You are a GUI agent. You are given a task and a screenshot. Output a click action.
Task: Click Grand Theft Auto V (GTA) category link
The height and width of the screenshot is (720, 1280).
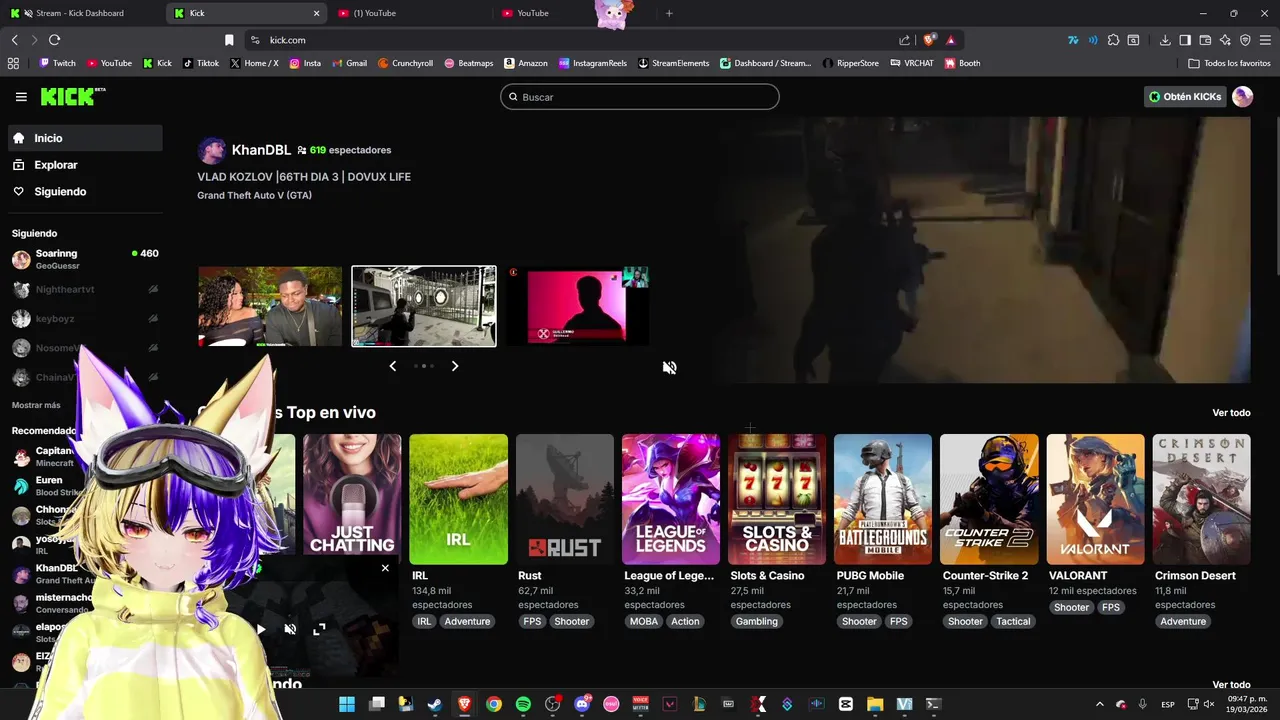254,195
